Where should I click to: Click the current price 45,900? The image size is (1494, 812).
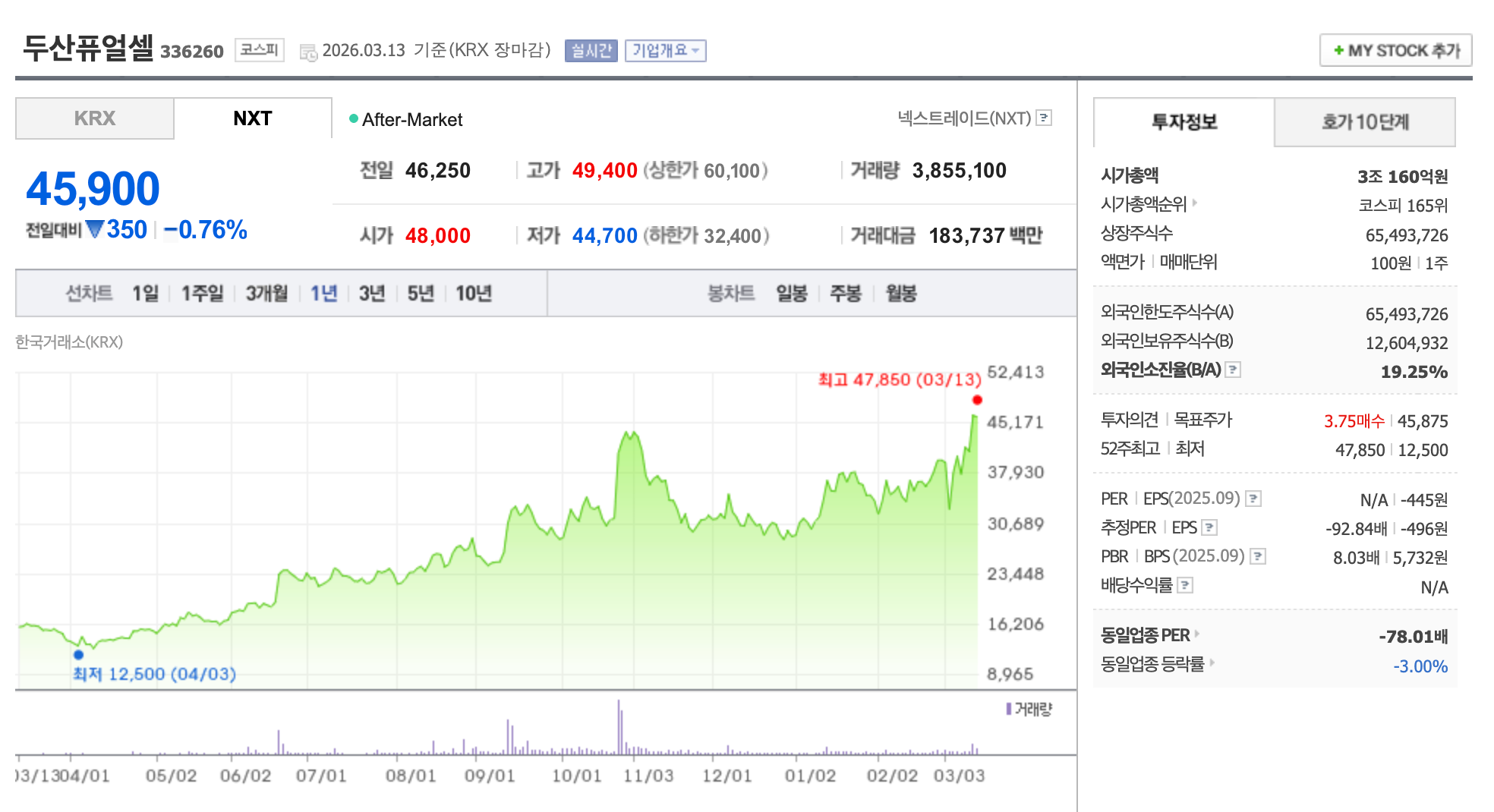[x=93, y=188]
